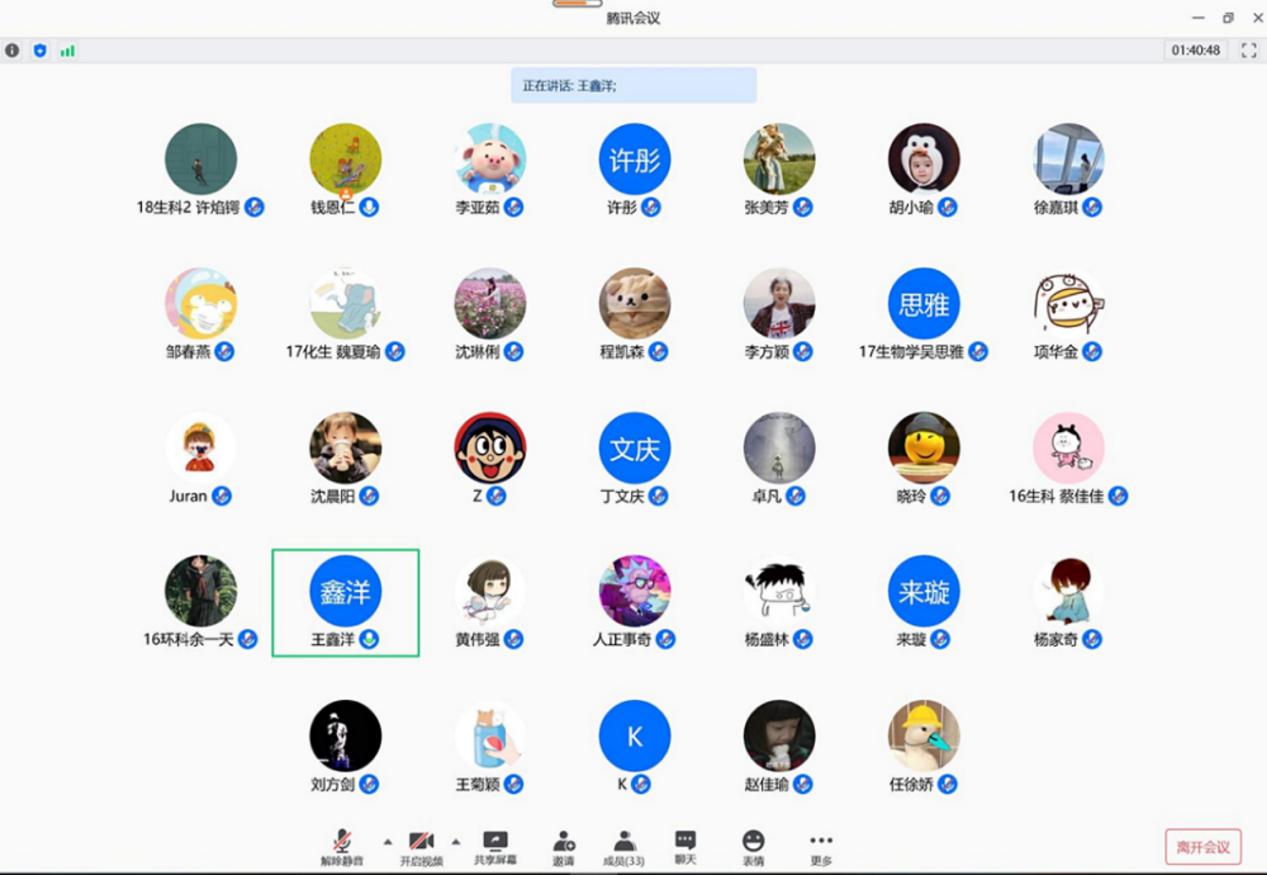Open members list 成员(33)
Screen dimensions: 1267x875
click(624, 846)
